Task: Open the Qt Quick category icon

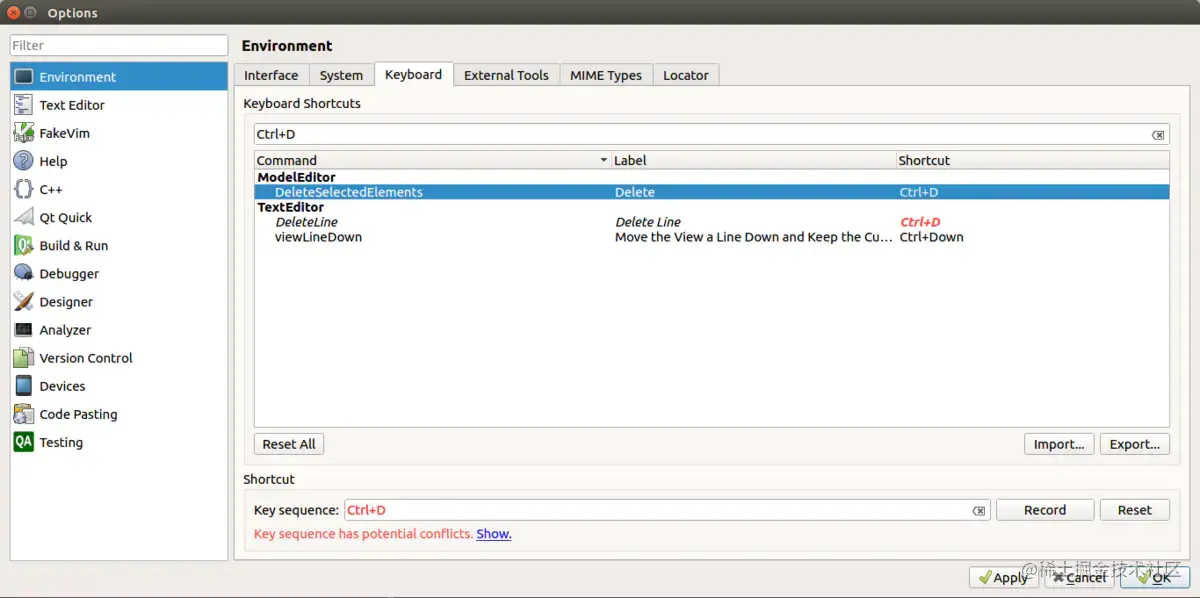Action: [24, 217]
